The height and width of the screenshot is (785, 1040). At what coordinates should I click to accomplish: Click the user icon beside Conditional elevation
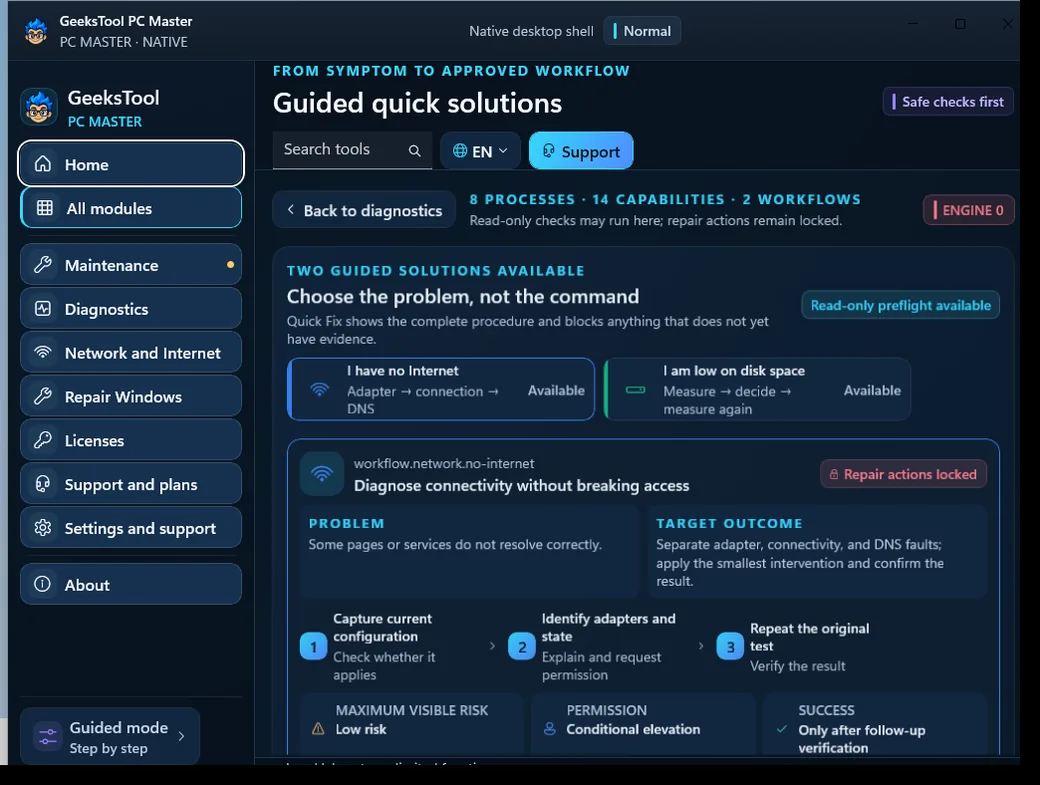click(550, 729)
